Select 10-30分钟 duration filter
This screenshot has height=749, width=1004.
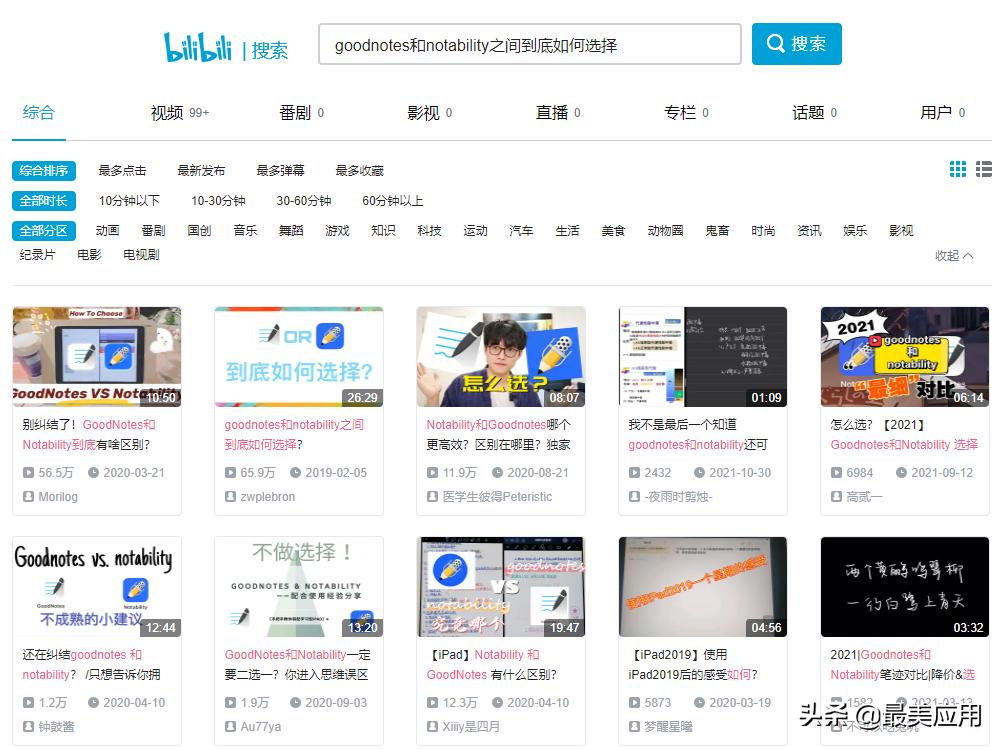click(x=218, y=201)
